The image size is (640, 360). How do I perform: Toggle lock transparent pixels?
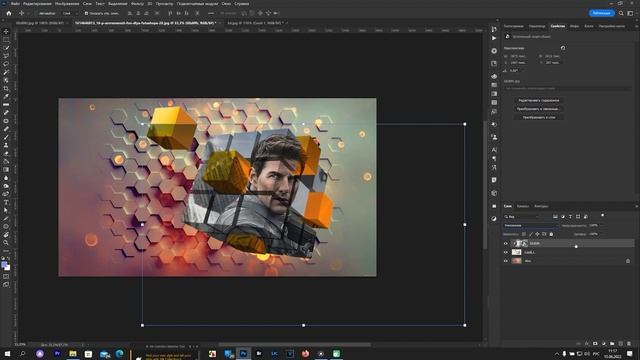tap(524, 234)
